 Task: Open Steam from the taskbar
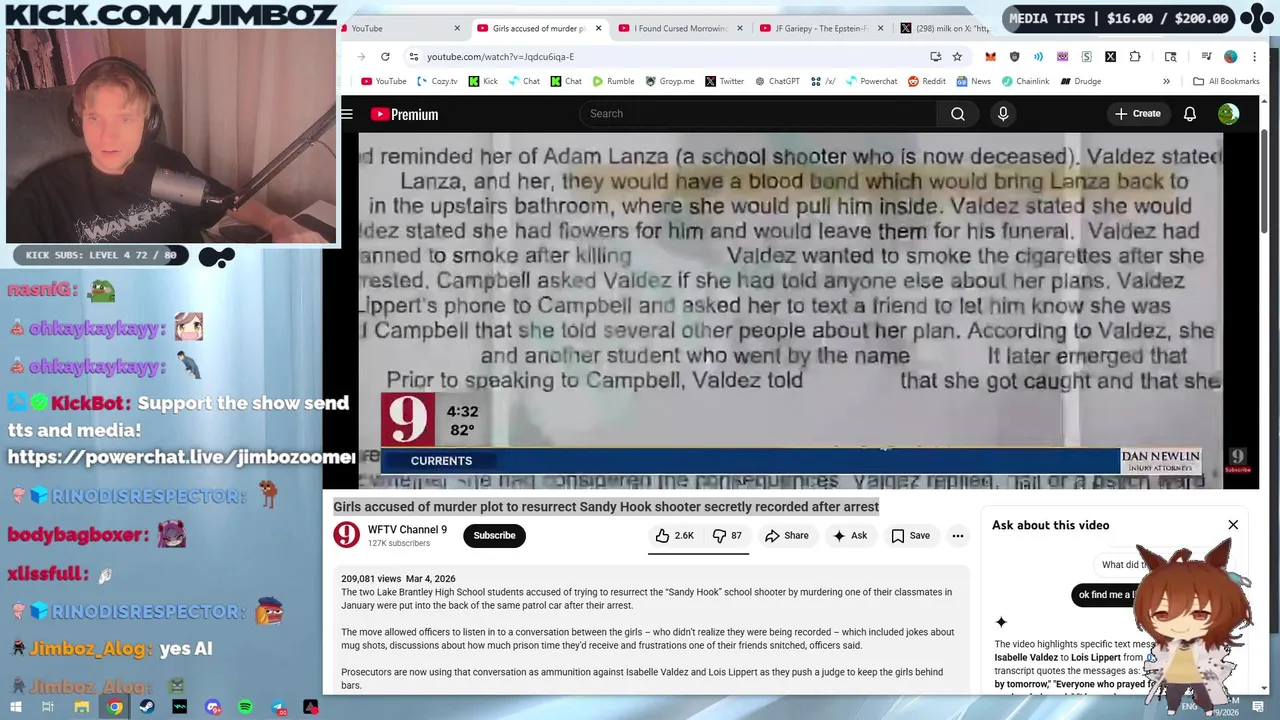[x=147, y=707]
